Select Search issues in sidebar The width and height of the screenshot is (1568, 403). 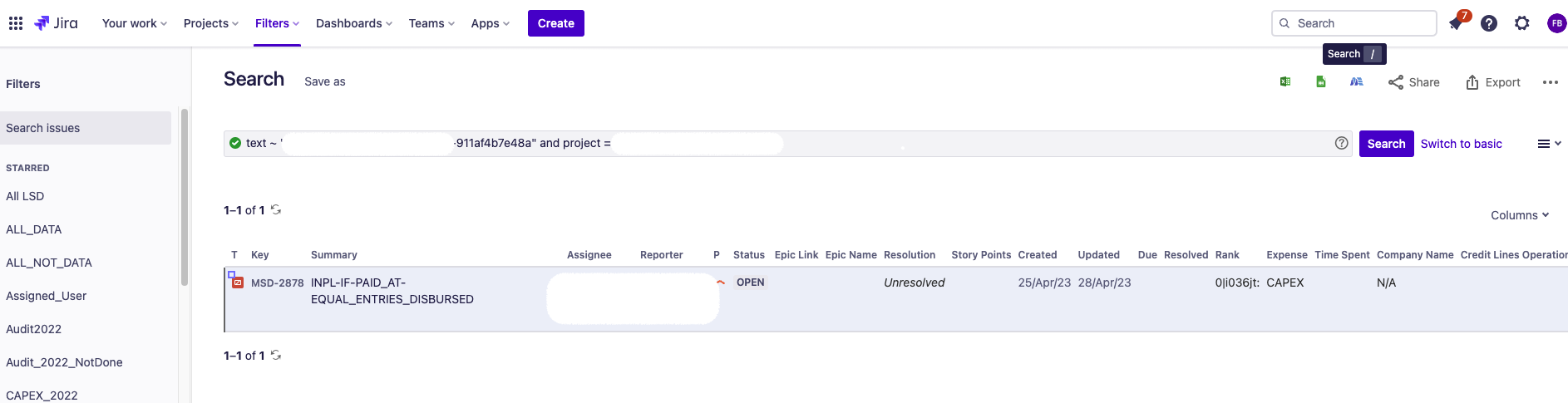pyautogui.click(x=86, y=128)
